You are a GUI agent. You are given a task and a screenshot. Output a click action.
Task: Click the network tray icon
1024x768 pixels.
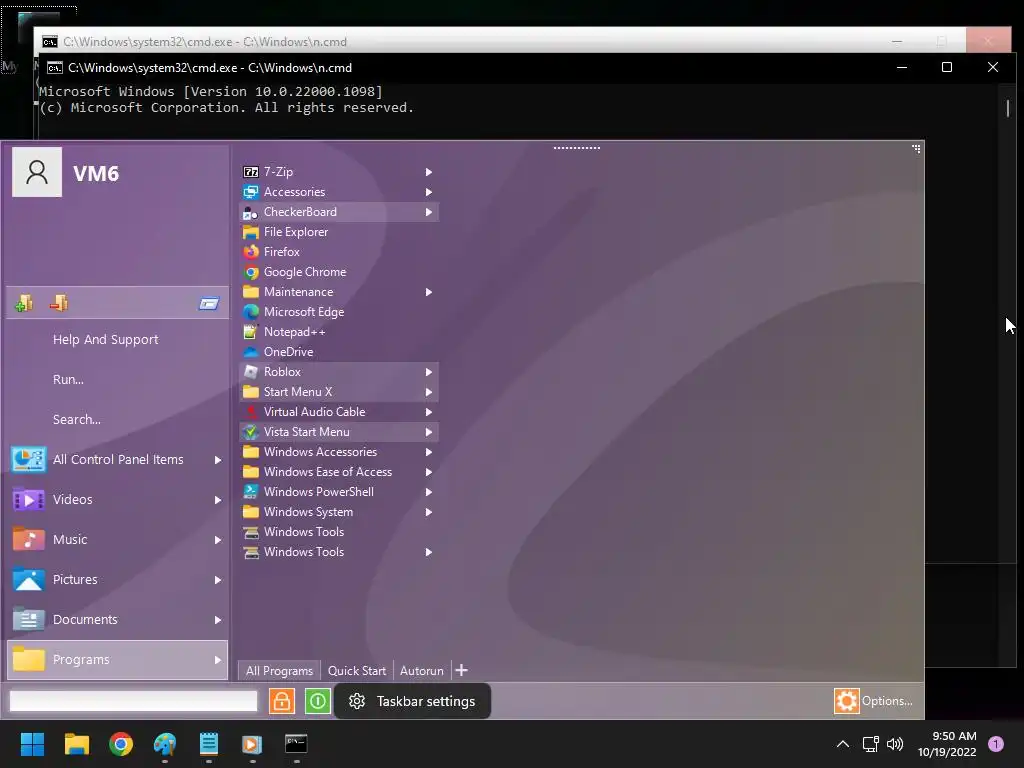871,744
